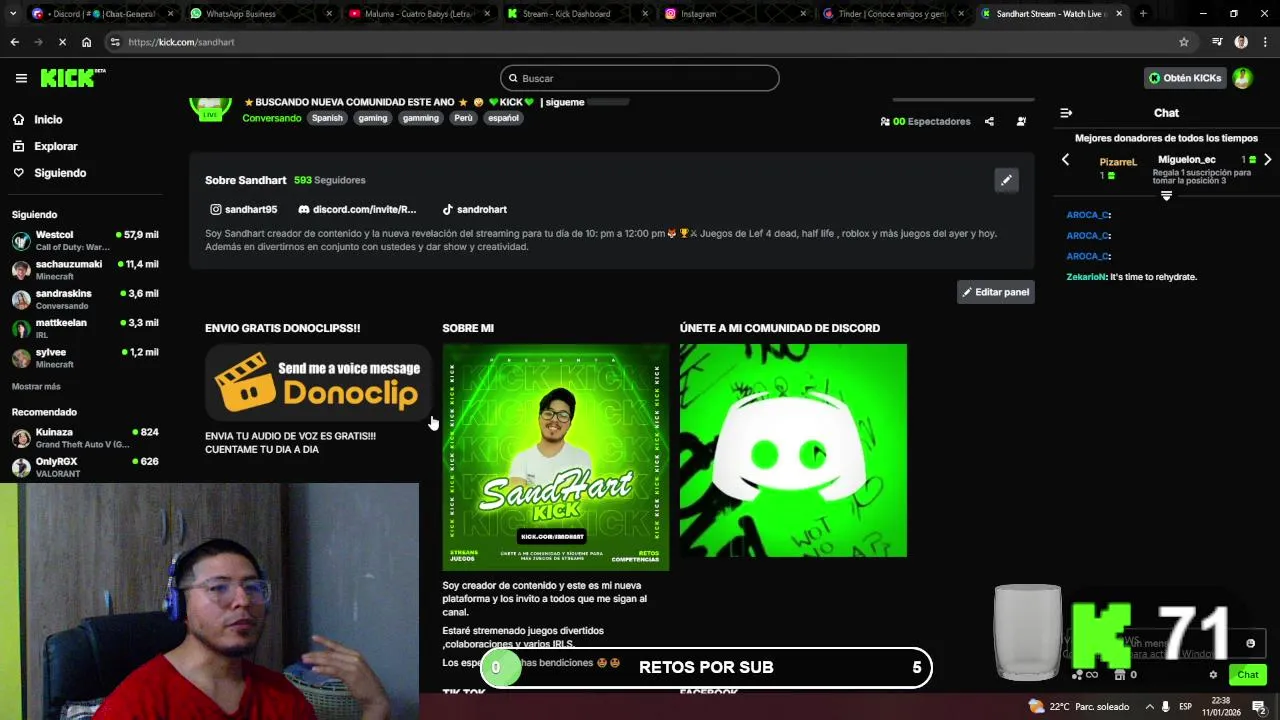Click the browser home icon
Viewport: 1280px width, 720px height.
[86, 42]
